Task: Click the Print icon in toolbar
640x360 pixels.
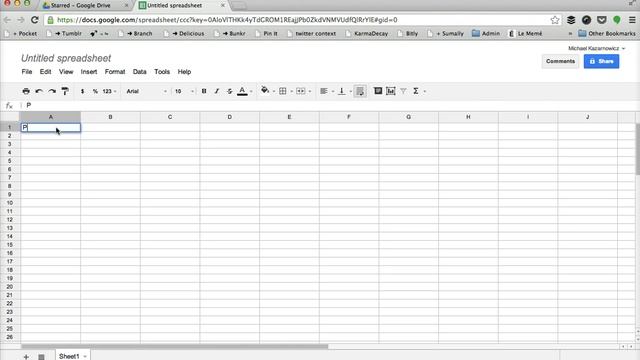Action: click(x=26, y=91)
